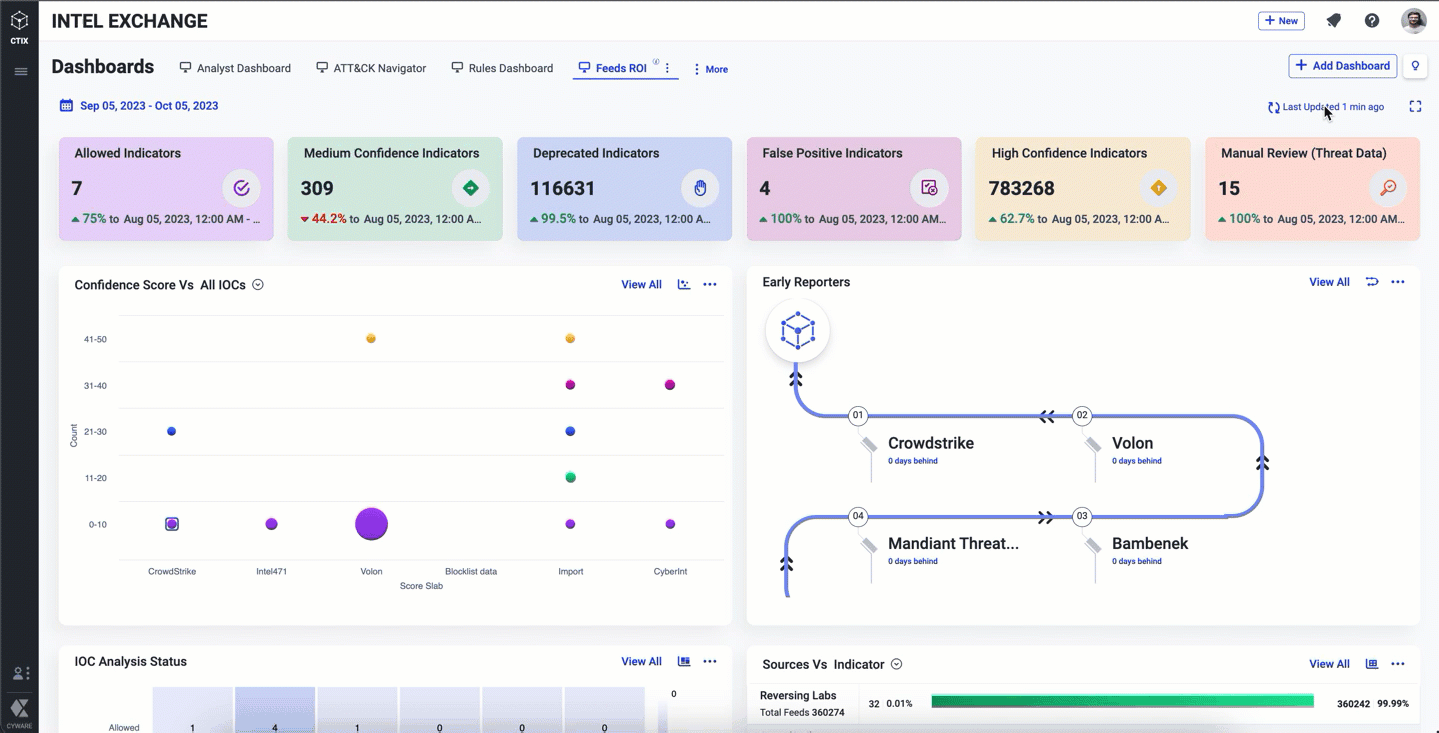Screen dimensions: 1439x733
Task: Open the user profile avatar
Action: 1413,21
